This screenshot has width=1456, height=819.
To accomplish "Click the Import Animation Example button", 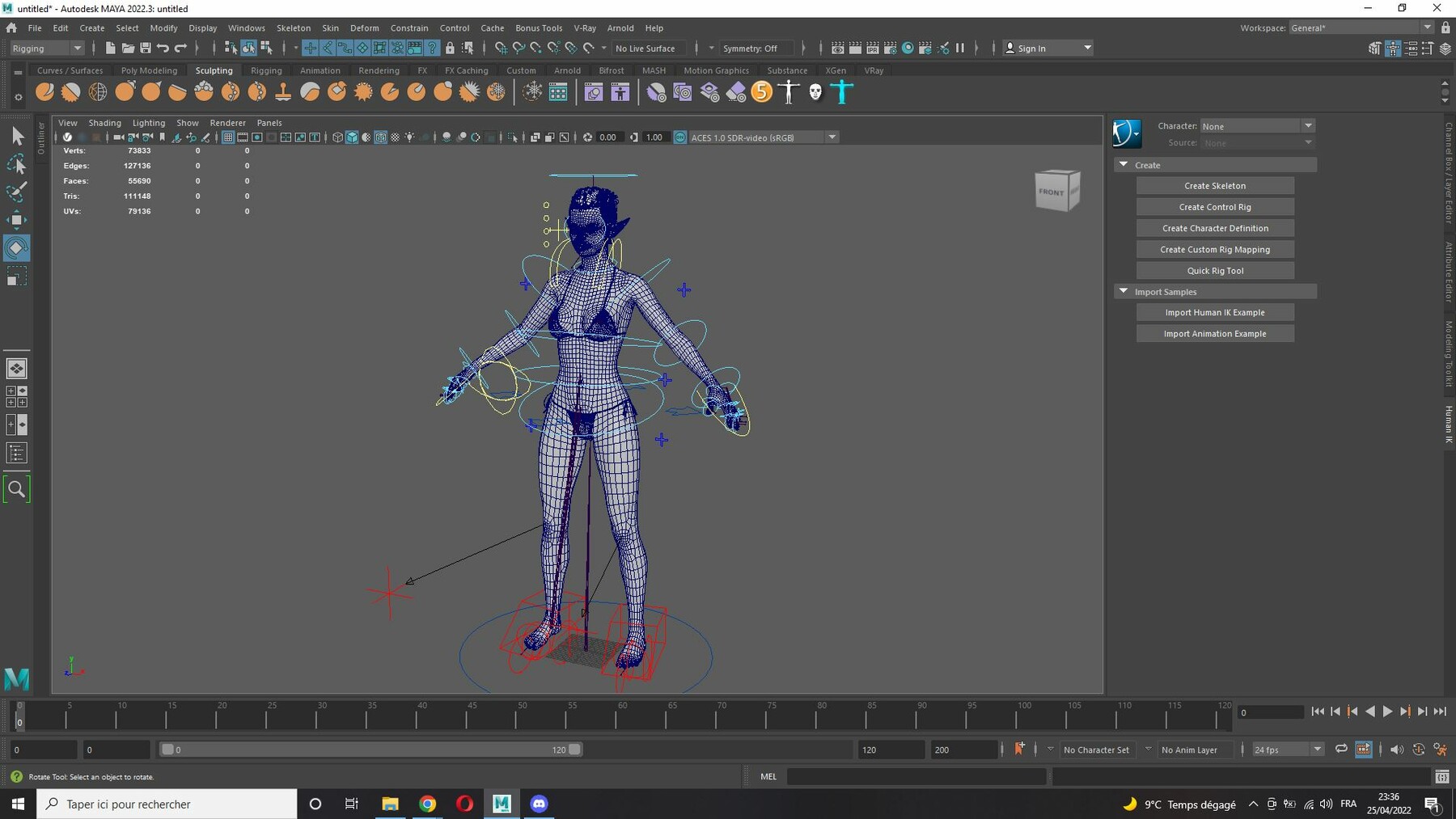I will click(1215, 334).
